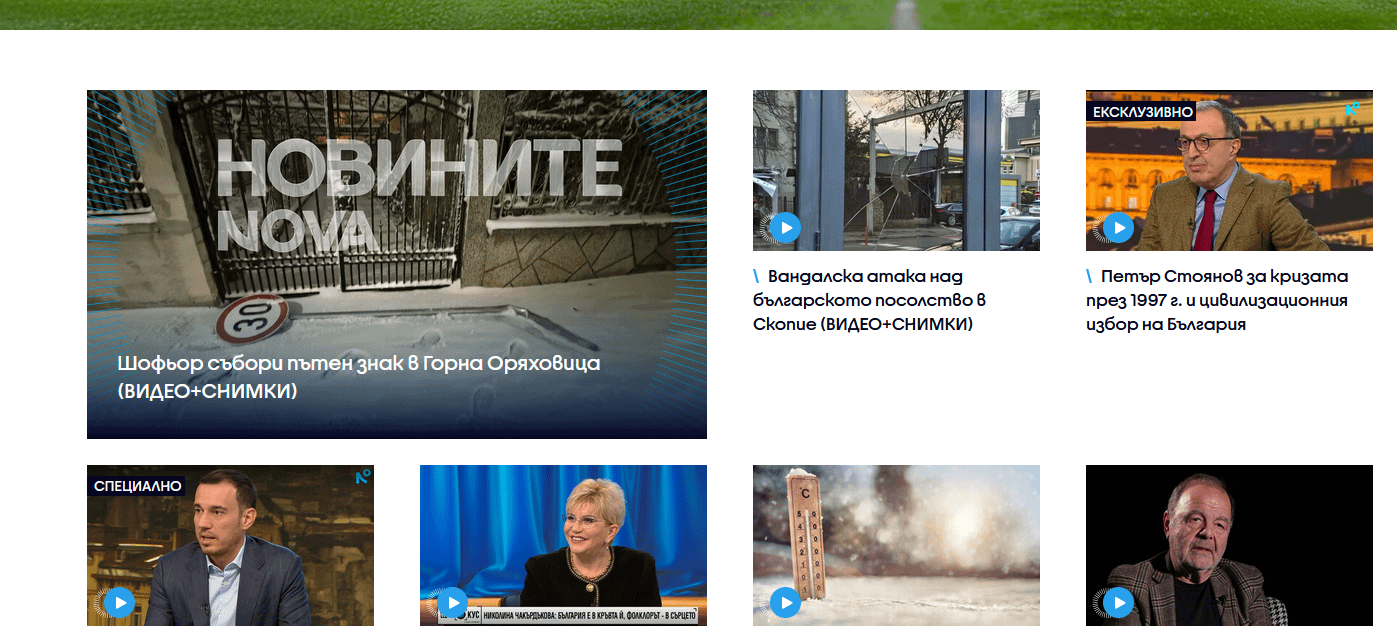Read Петър Стоянов 1997 crisis article headline
This screenshot has width=1397, height=643.
[x=1216, y=300]
